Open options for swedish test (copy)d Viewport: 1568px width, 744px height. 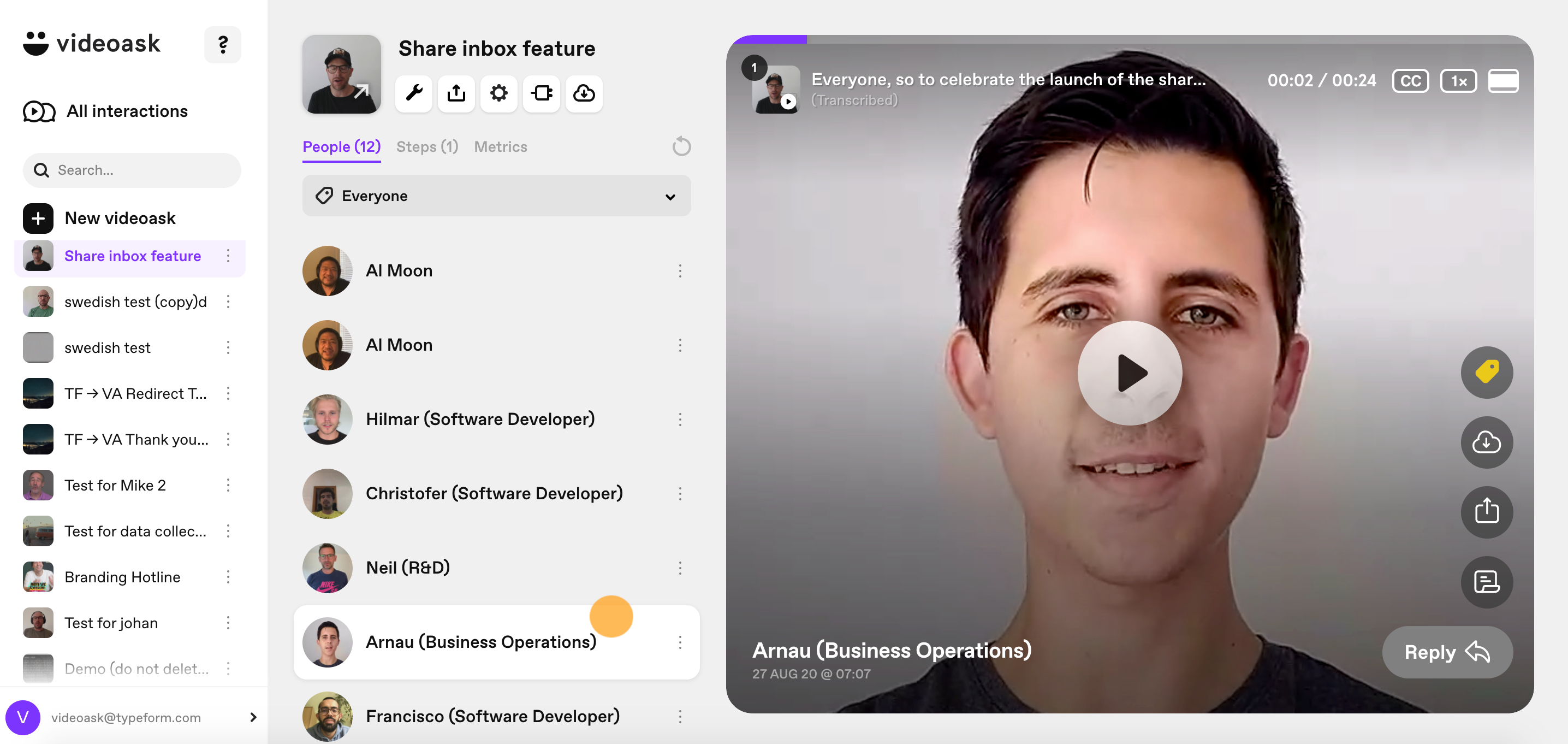(228, 302)
